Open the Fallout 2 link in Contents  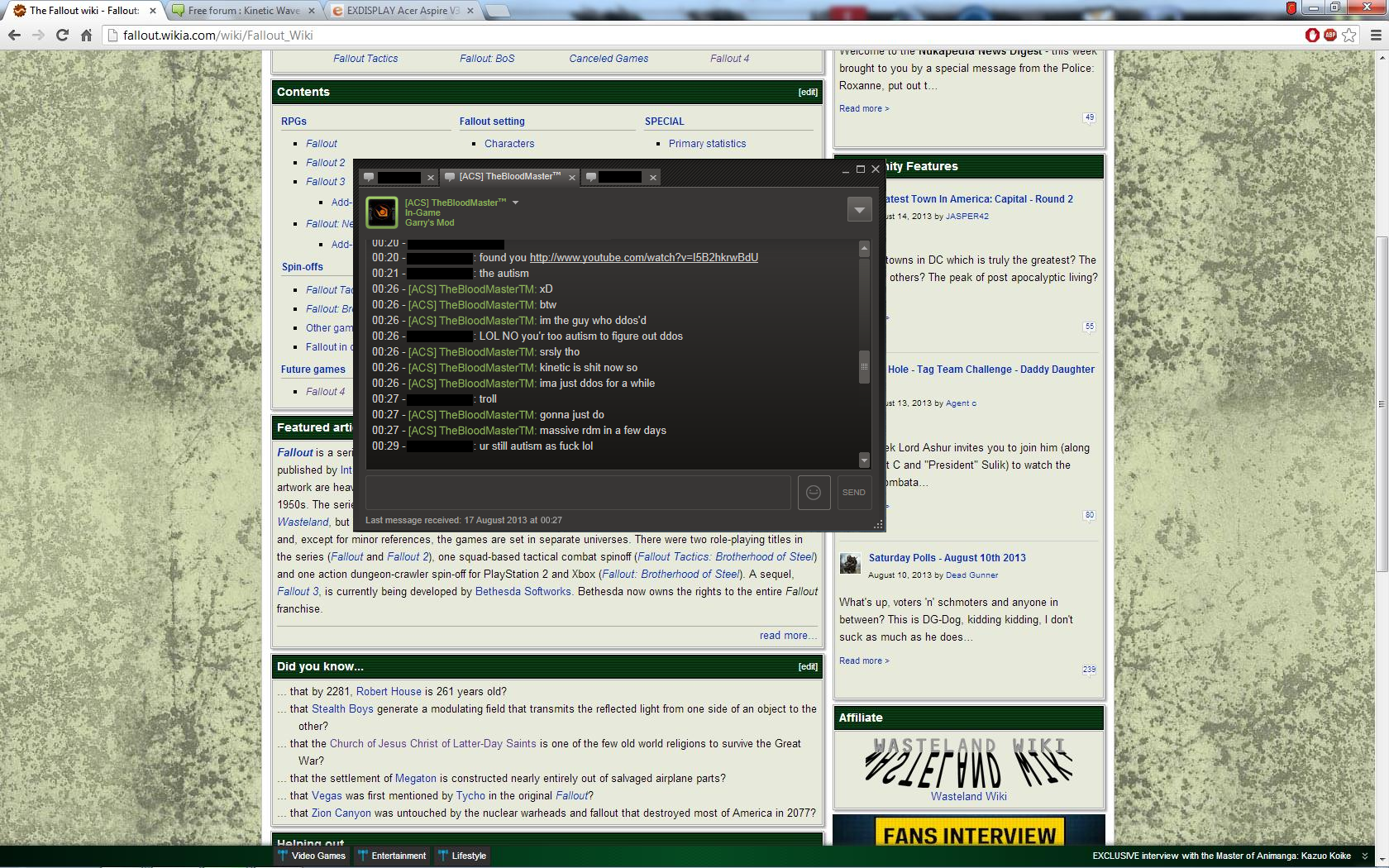tap(325, 163)
